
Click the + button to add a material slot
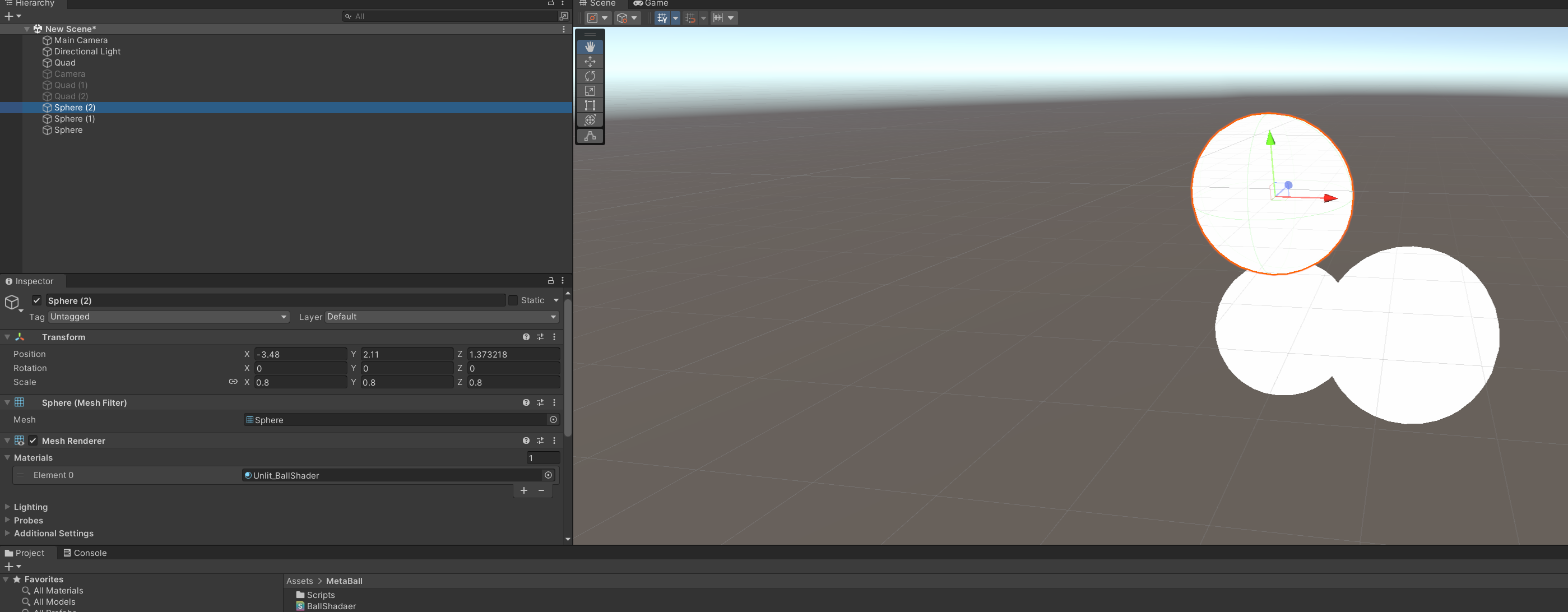click(x=523, y=490)
